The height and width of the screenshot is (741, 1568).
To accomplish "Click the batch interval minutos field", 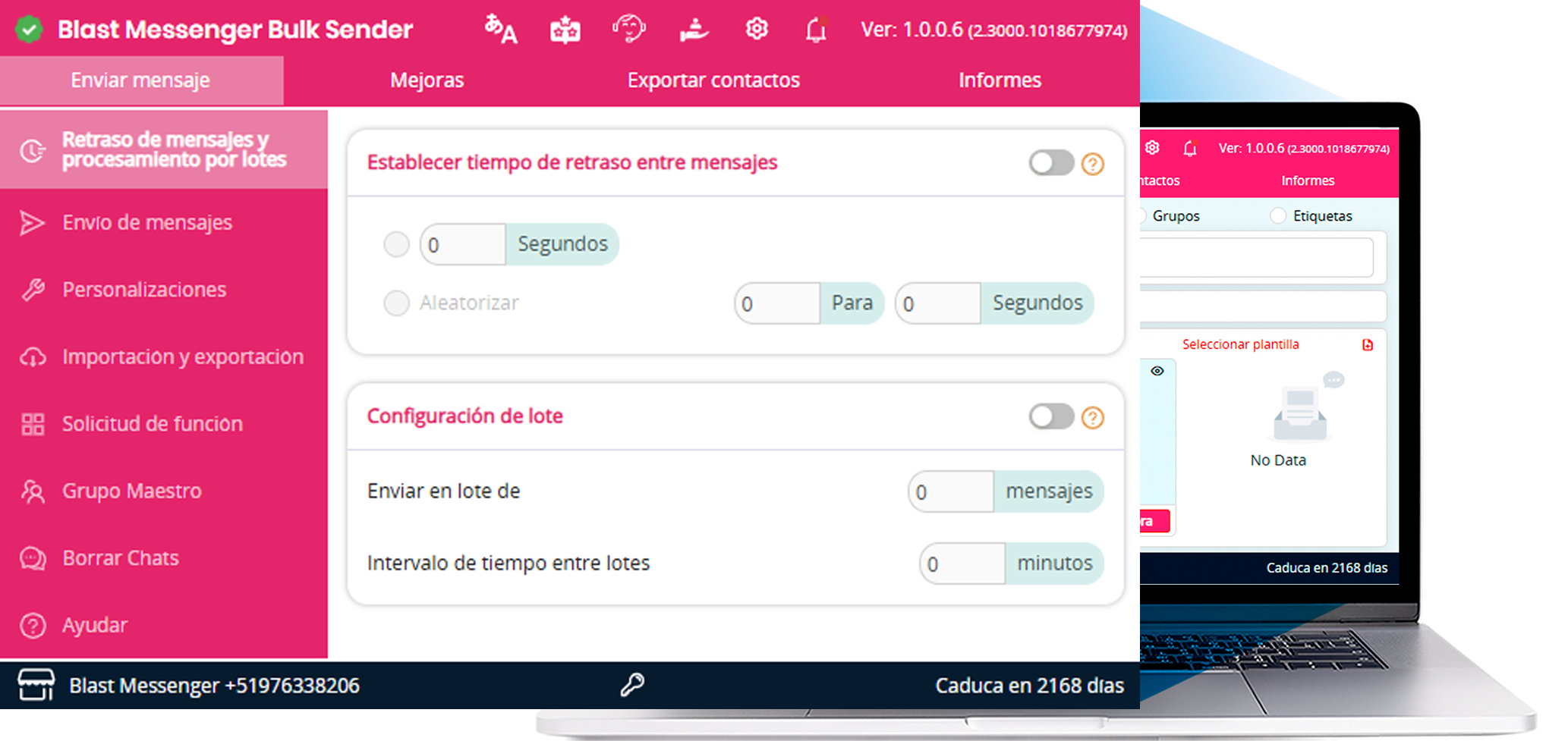I will tap(962, 564).
